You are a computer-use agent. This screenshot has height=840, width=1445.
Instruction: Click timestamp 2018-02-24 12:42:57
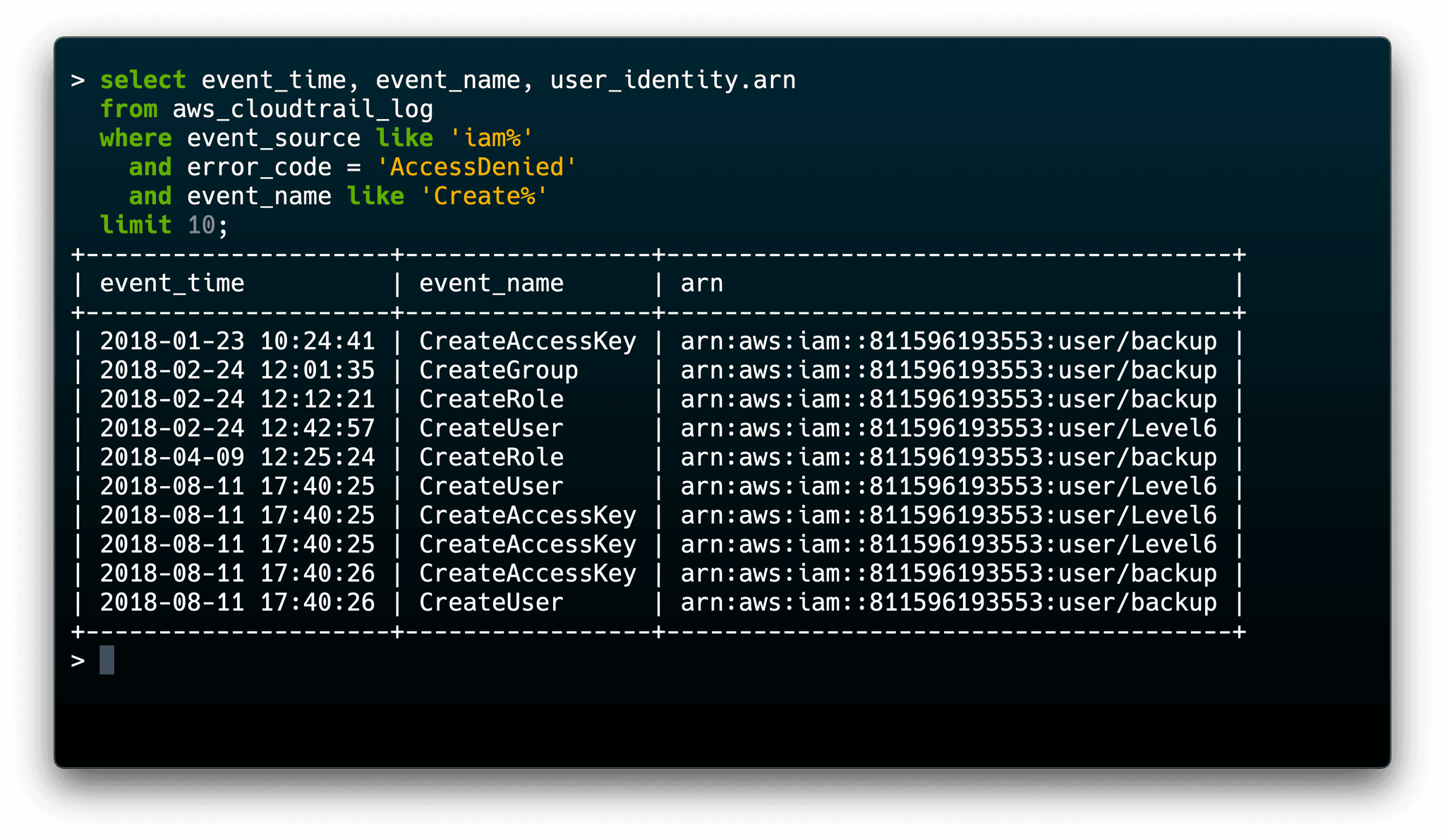pyautogui.click(x=237, y=428)
